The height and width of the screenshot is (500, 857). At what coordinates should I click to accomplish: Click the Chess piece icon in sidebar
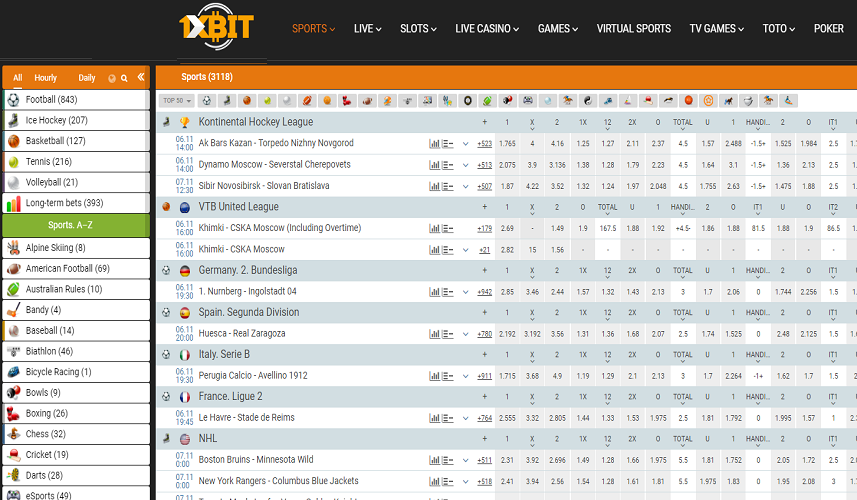click(x=14, y=434)
